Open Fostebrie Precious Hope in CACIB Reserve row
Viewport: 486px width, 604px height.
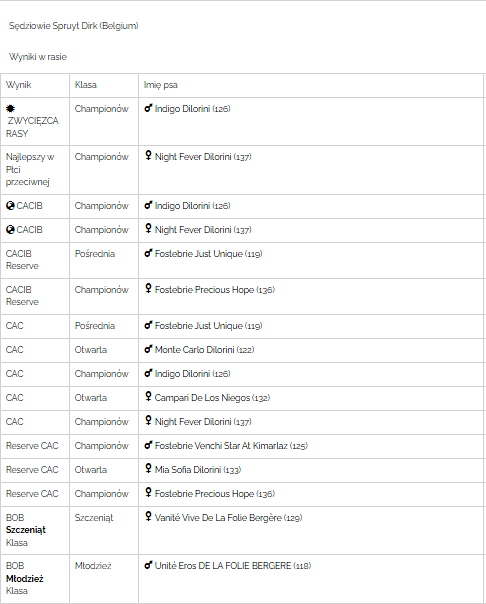coord(215,290)
